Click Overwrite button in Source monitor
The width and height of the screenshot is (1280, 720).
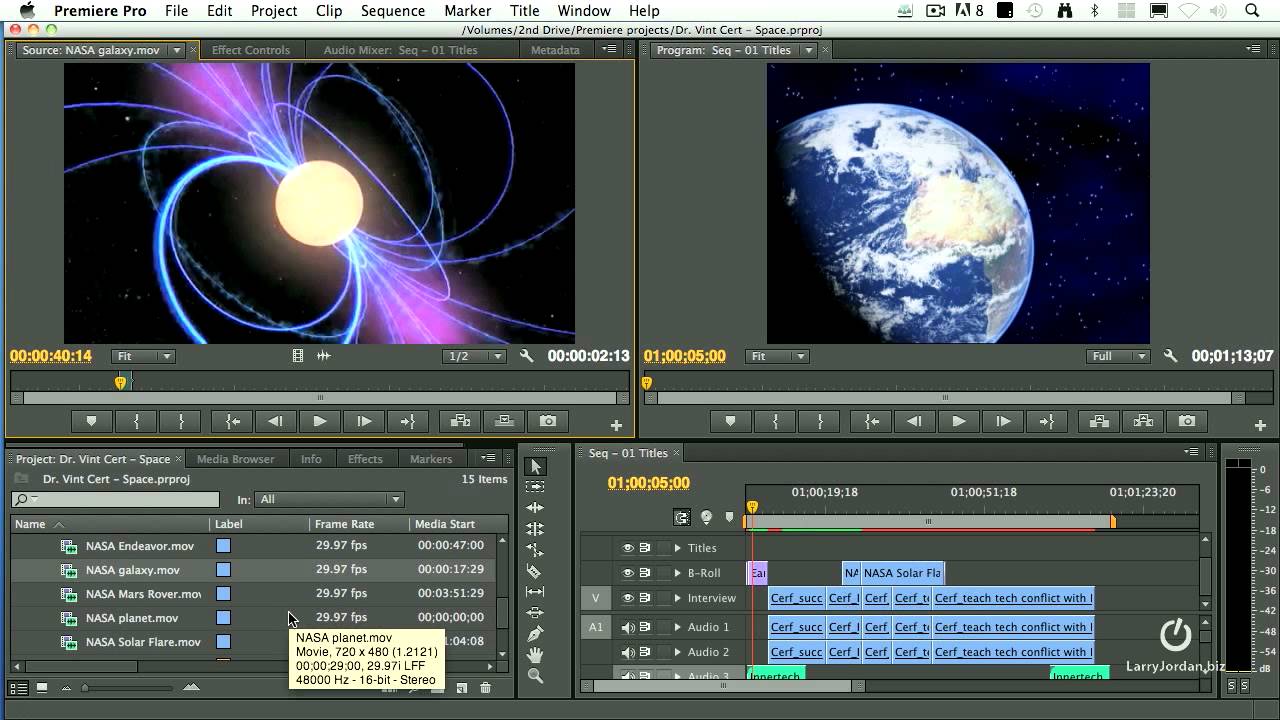(504, 421)
